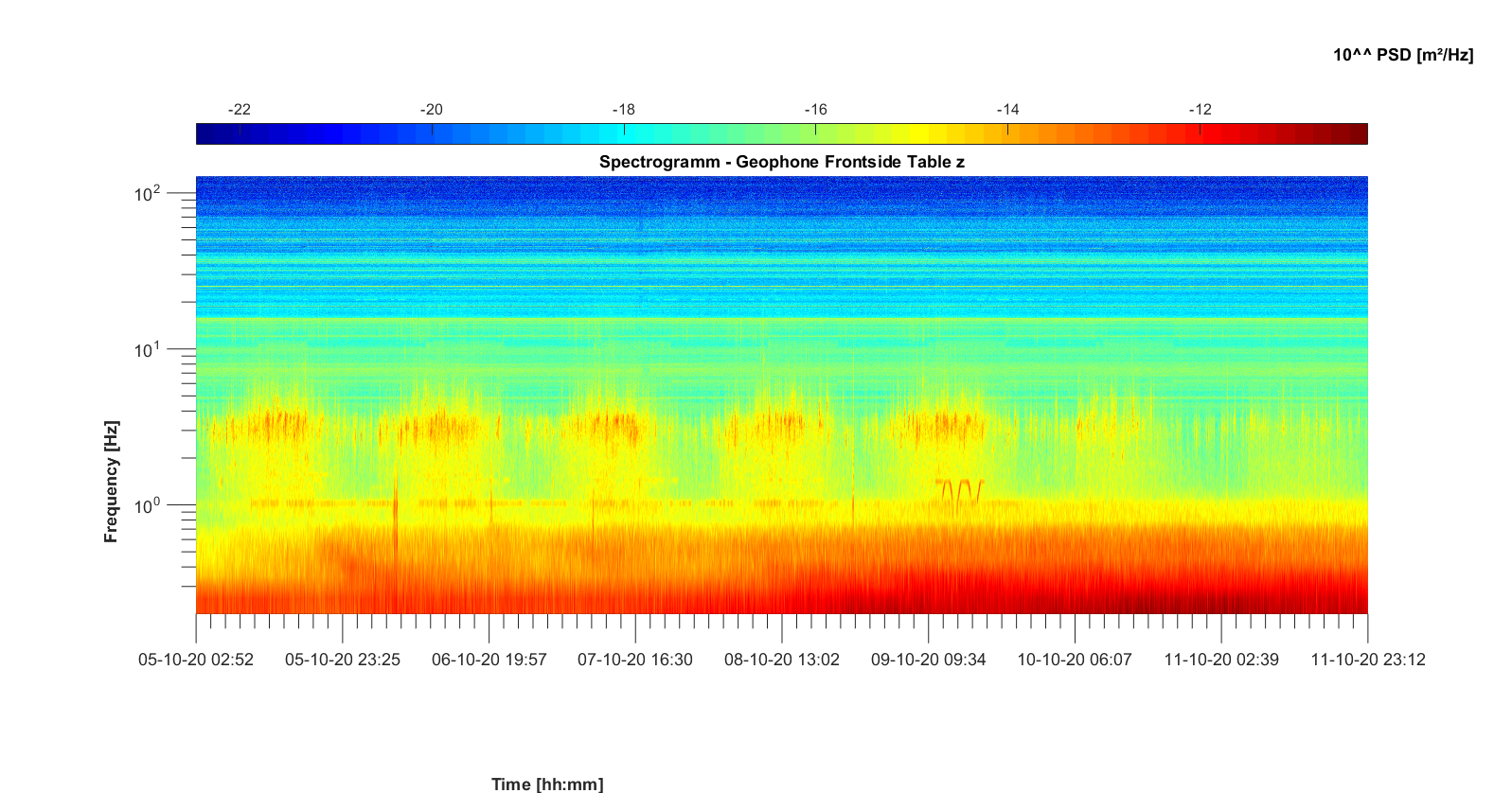Viewport: 1512px width, 793px height.
Task: Click the colorbar label 10^^ PSD [m²/Hz]
Action: [x=1403, y=55]
